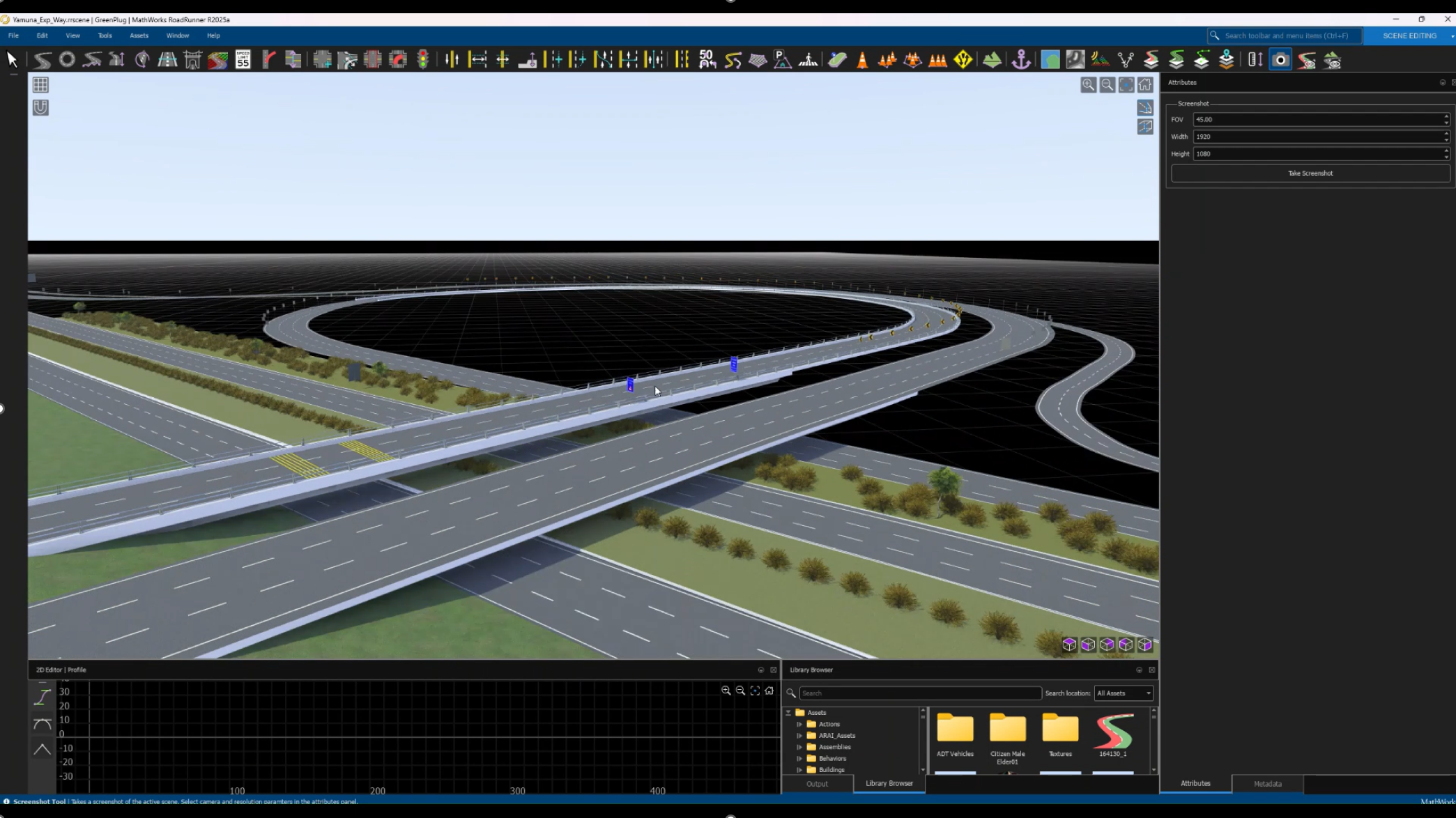The image size is (1456, 818).
Task: Activate the Road Plan tool
Action: 42,60
